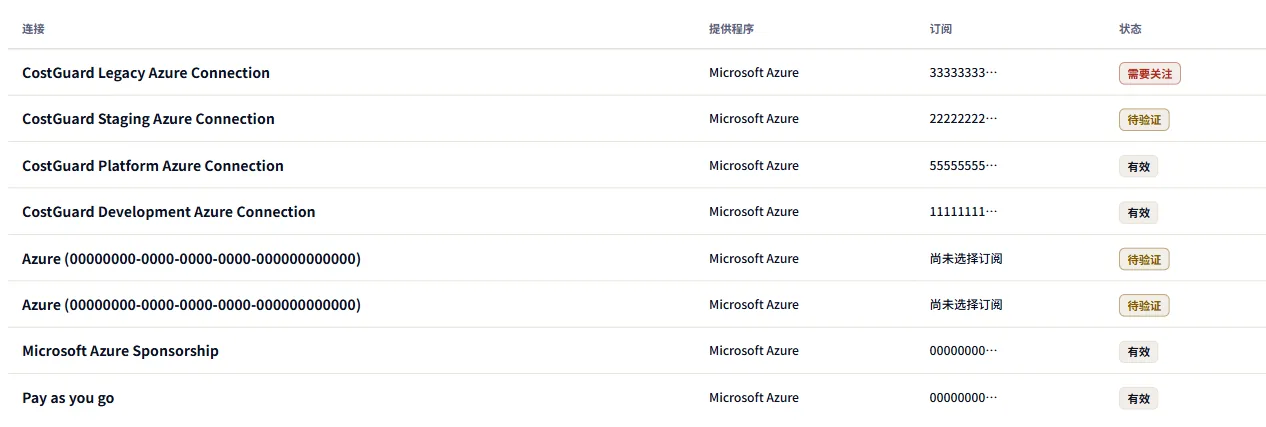Screen dimensions: 1266x427
Task: Select subscription 11111111 in the Development row
Action: [963, 212]
